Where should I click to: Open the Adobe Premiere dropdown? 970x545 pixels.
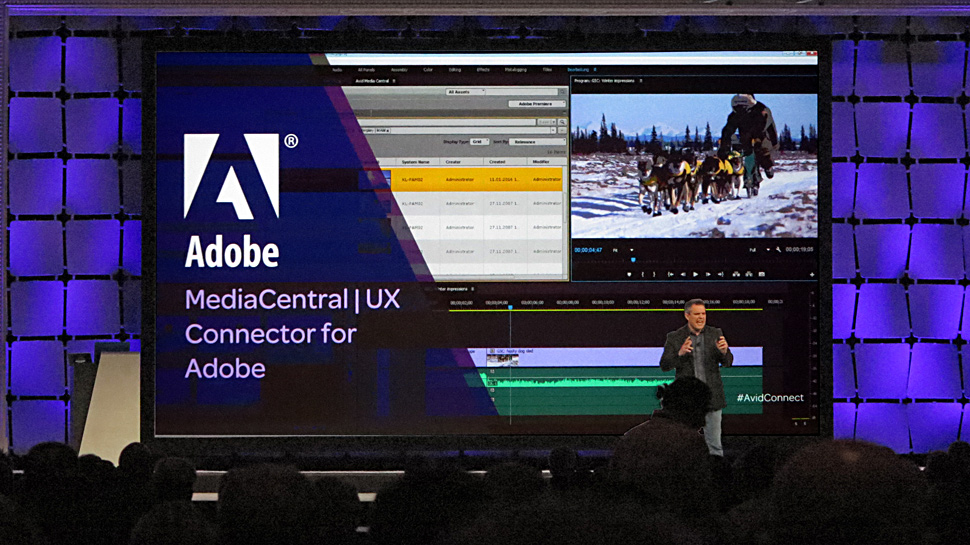(x=536, y=104)
